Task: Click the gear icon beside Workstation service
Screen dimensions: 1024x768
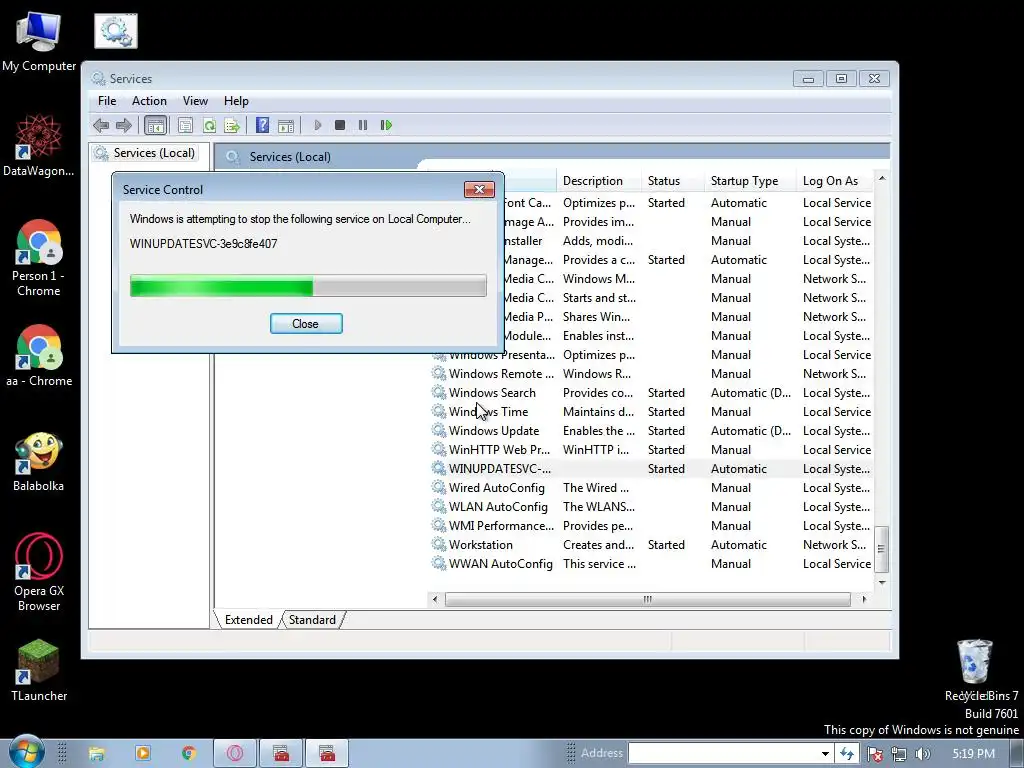Action: (x=438, y=543)
